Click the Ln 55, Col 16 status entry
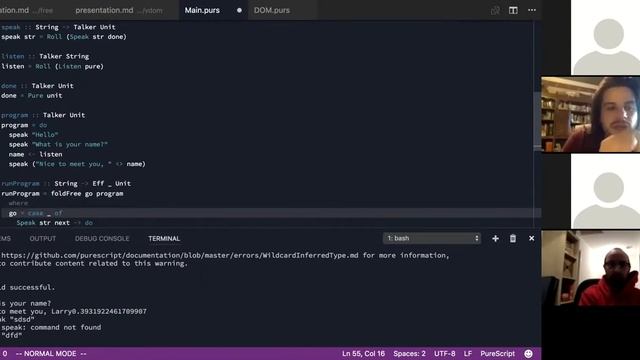Image resolution: width=640 pixels, height=360 pixels. 363,353
